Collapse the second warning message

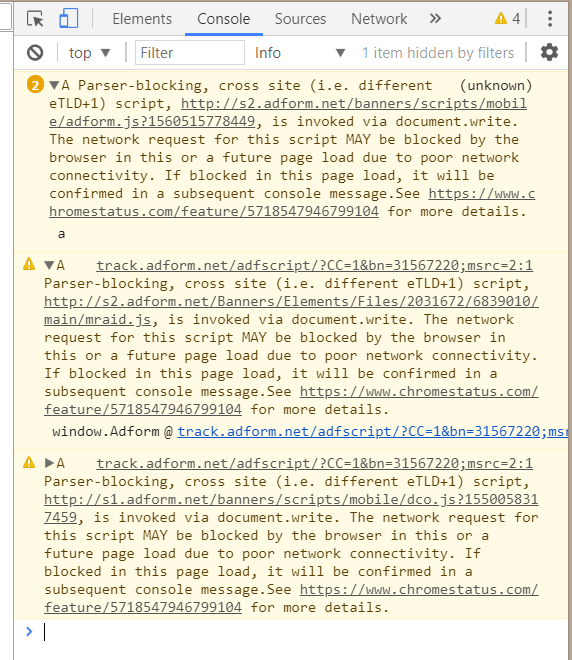[49, 265]
